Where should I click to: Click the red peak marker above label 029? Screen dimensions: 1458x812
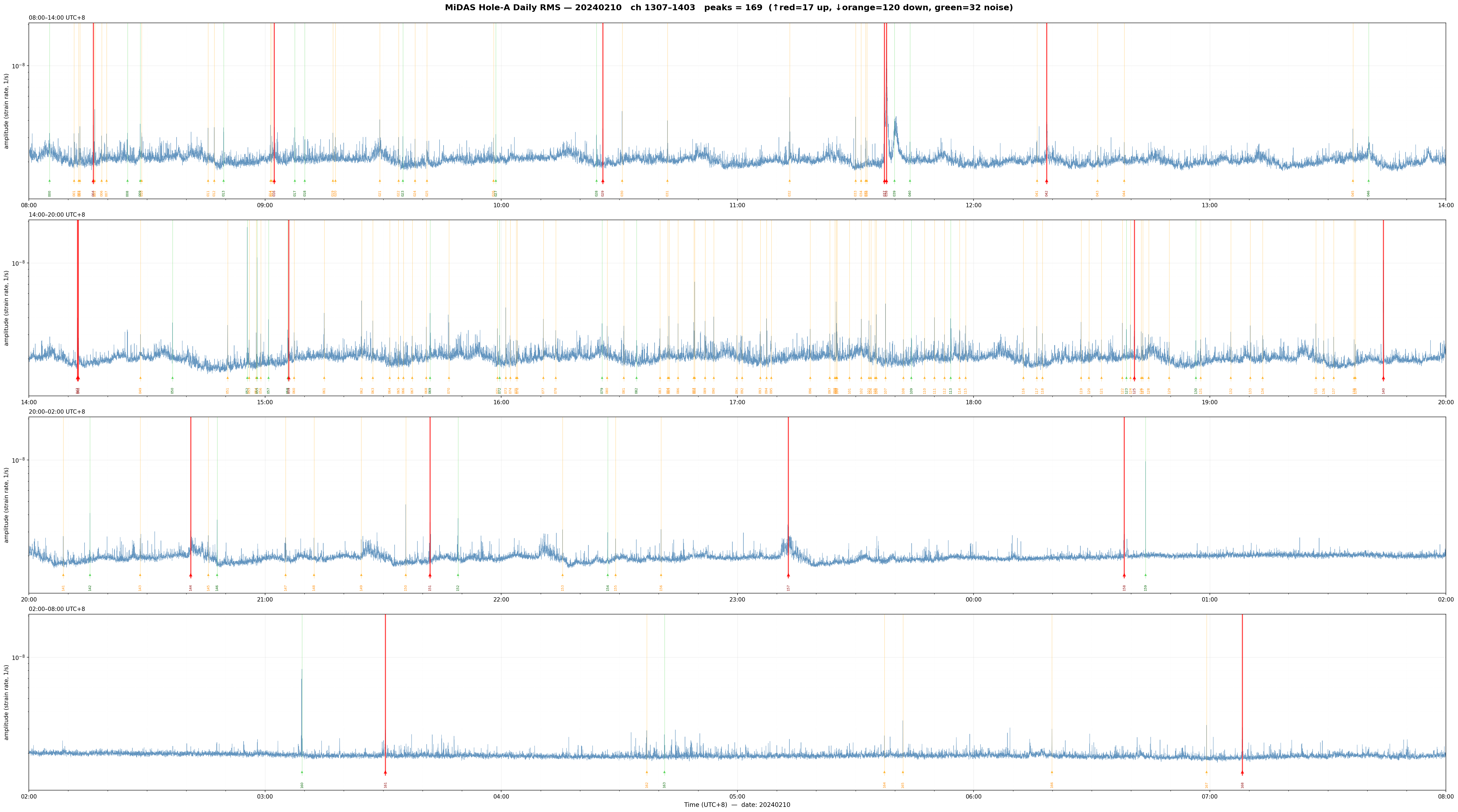point(603,181)
